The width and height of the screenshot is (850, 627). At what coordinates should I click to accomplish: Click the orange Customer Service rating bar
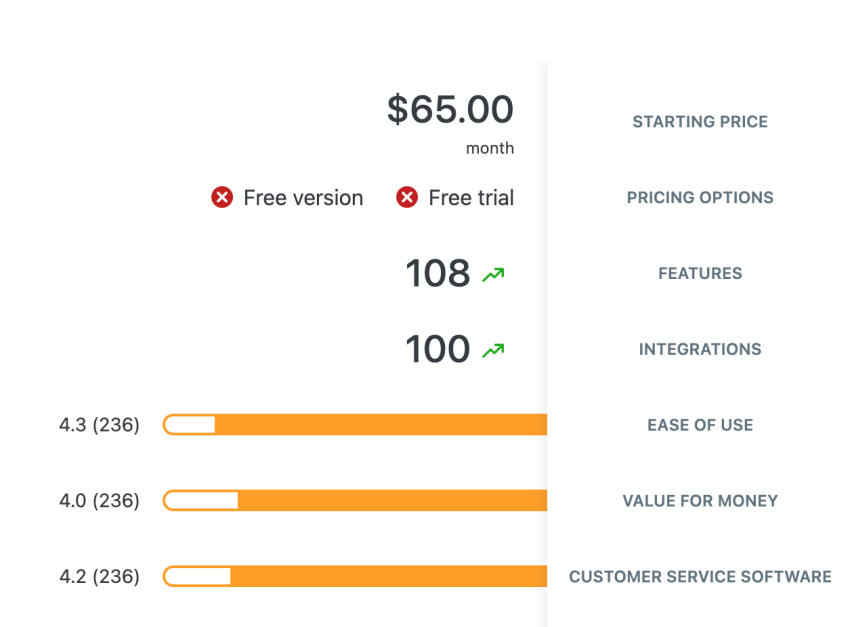[388, 577]
